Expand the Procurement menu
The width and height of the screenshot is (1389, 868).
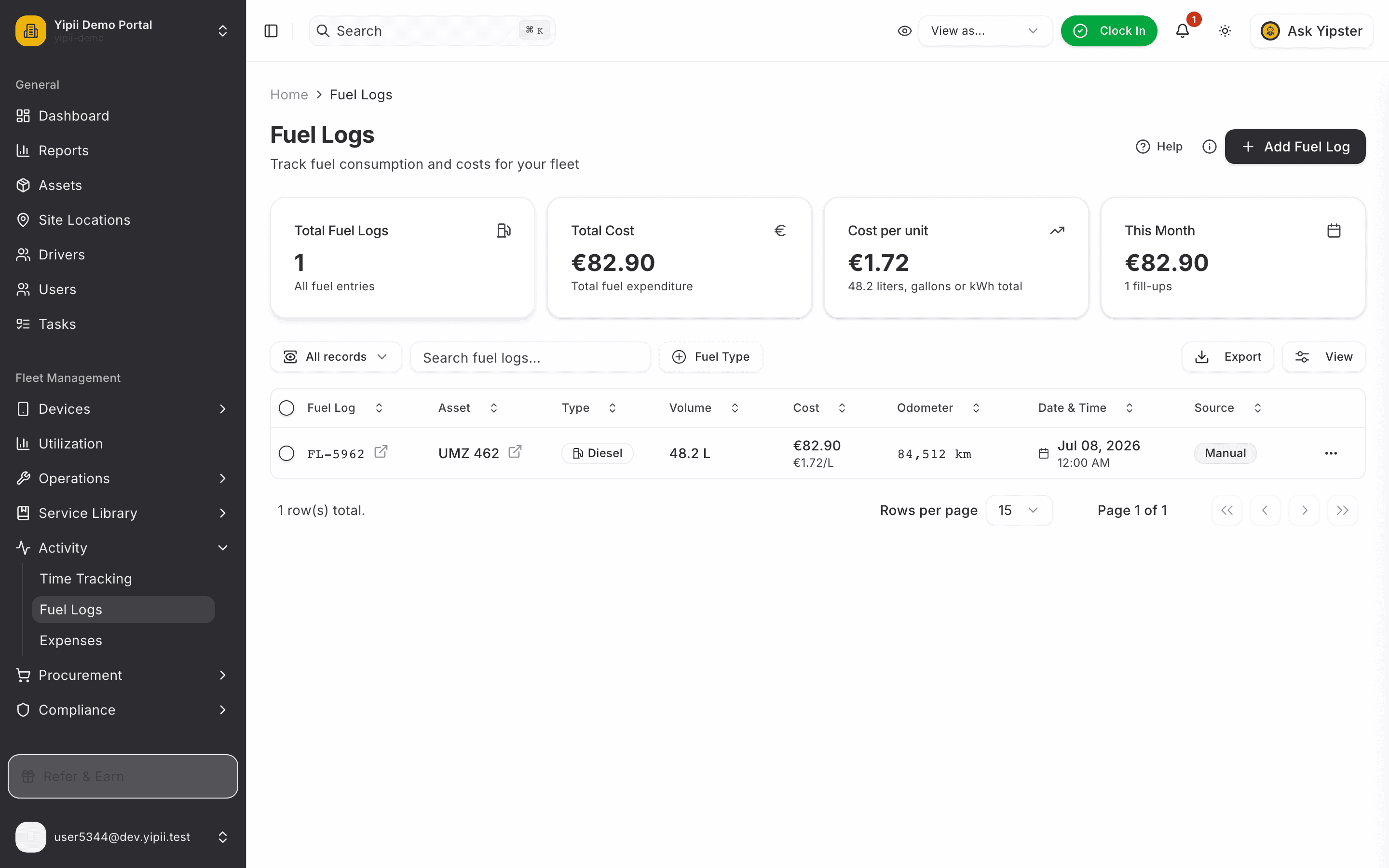pos(123,675)
